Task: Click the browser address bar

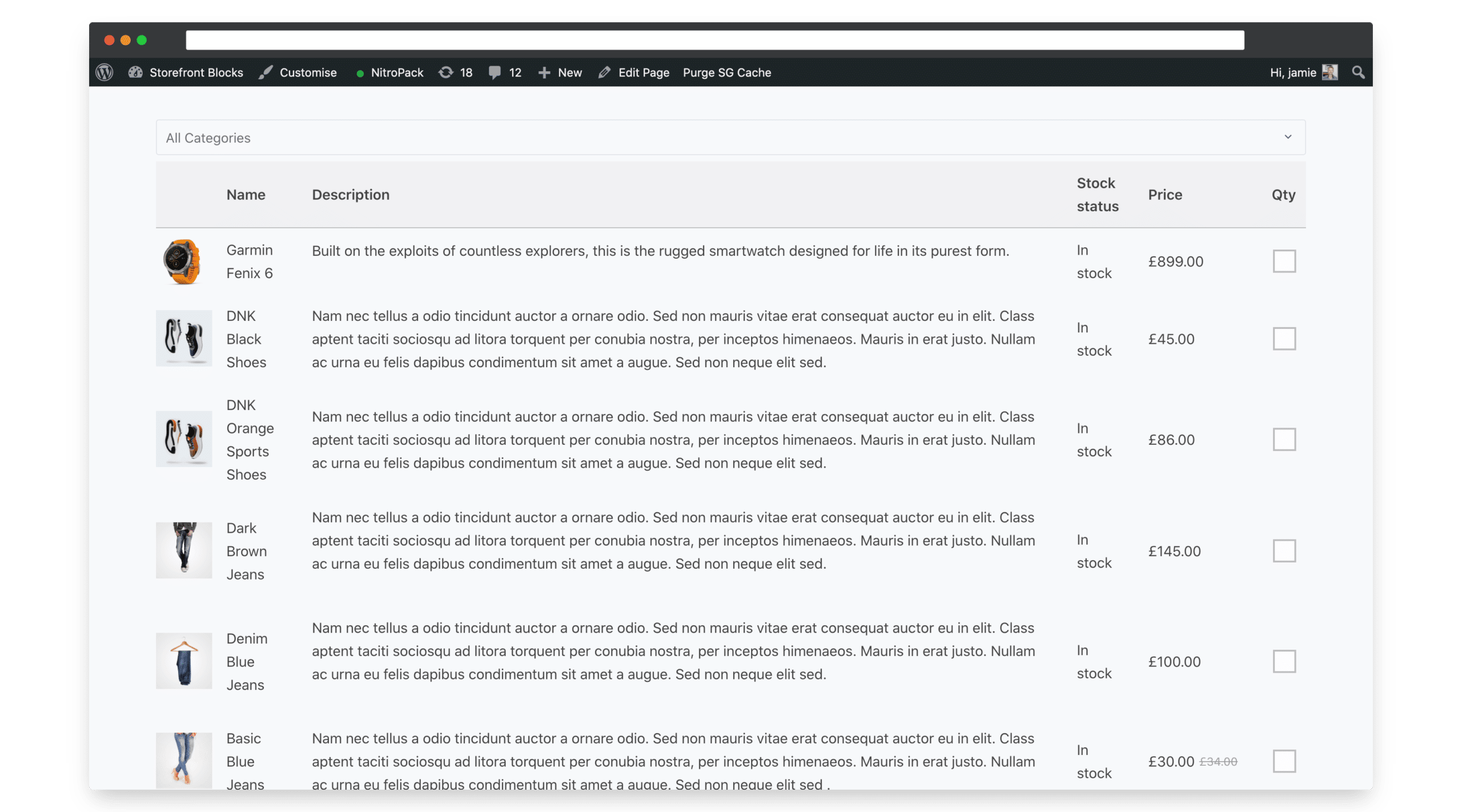Action: pyautogui.click(x=714, y=40)
